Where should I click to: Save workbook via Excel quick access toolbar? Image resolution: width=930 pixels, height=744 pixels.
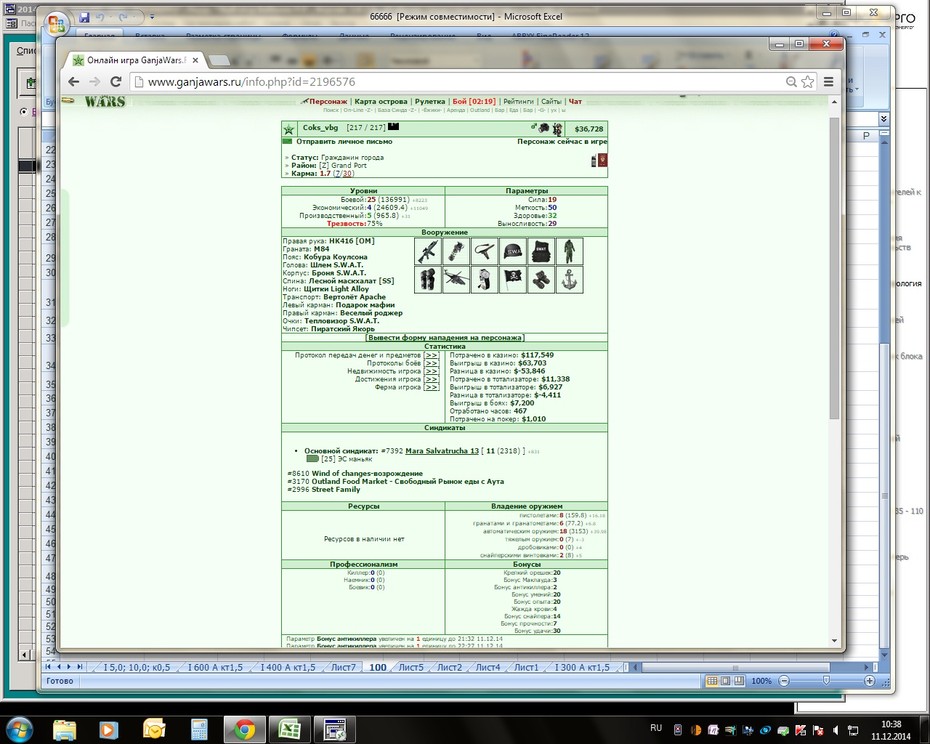tap(84, 18)
